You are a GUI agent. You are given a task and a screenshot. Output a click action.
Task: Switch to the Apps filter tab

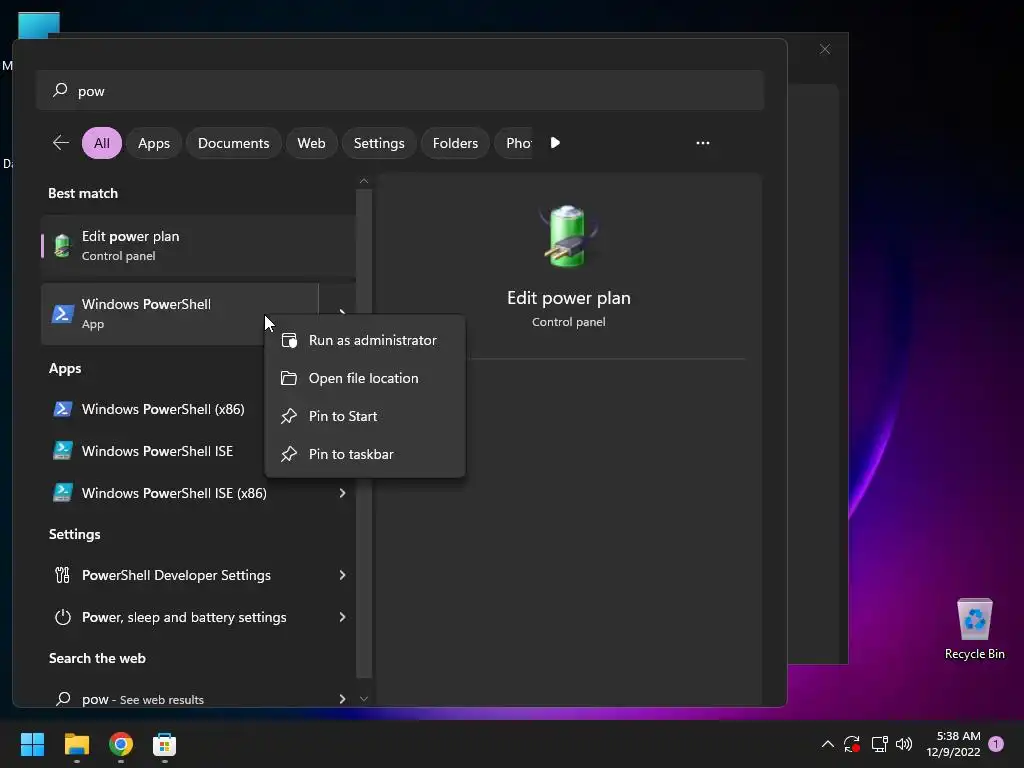click(x=153, y=142)
